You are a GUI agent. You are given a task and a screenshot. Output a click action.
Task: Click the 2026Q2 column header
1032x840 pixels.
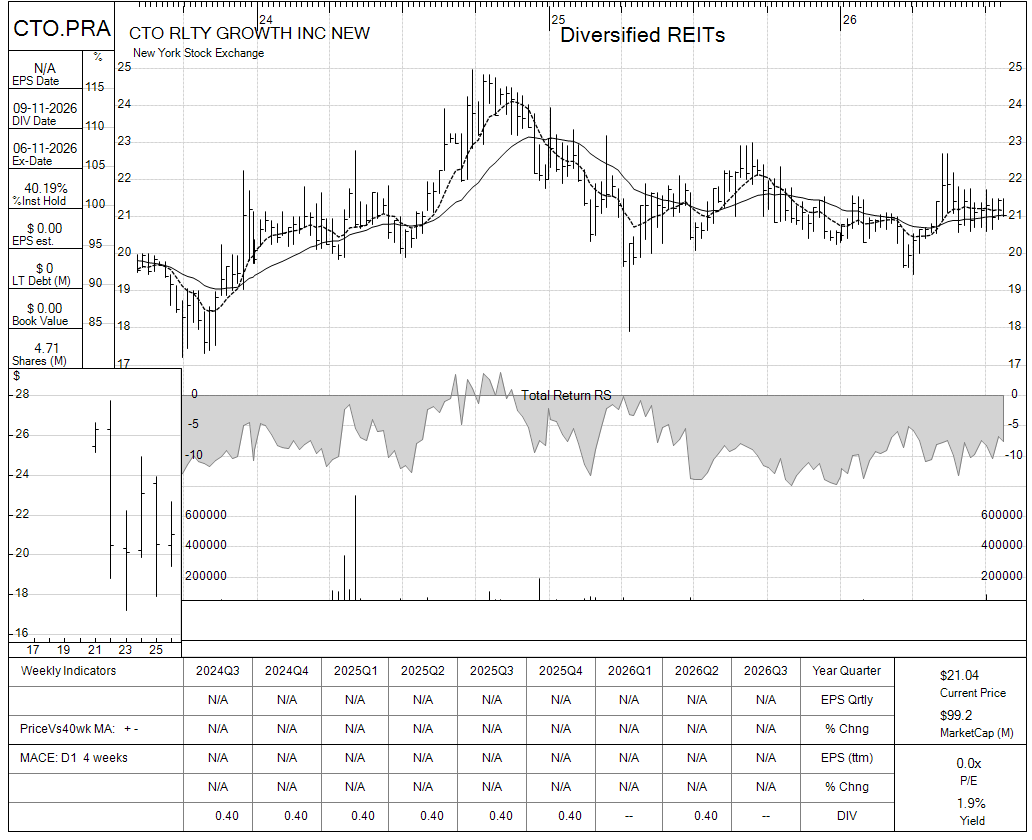point(697,671)
